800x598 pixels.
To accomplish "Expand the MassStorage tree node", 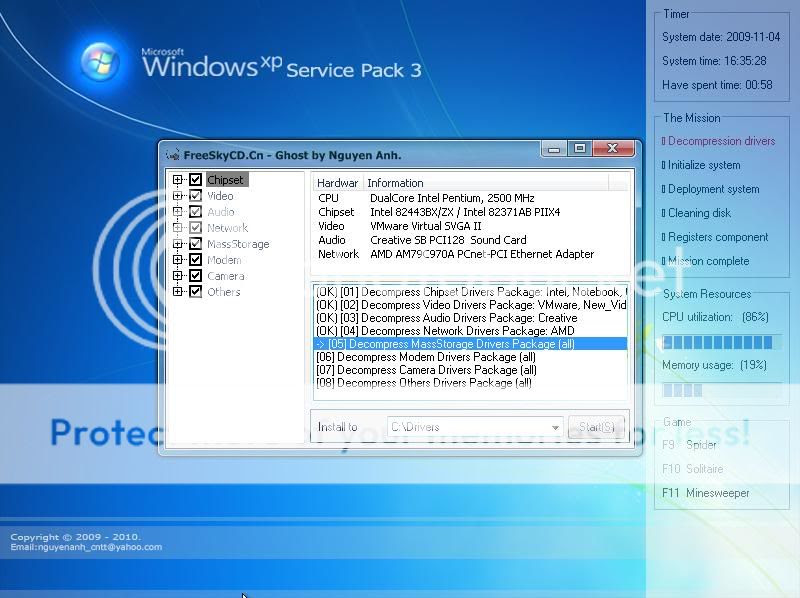I will pos(177,244).
